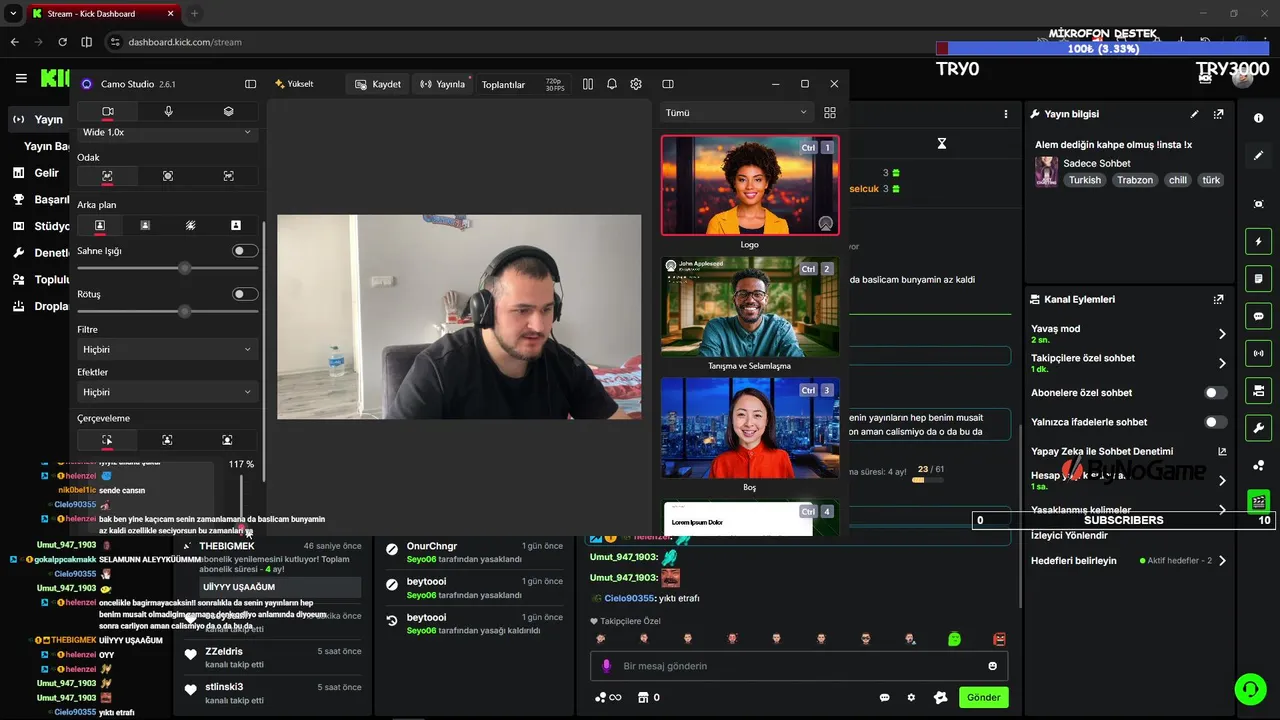Open emoji picker in message box

(x=992, y=666)
